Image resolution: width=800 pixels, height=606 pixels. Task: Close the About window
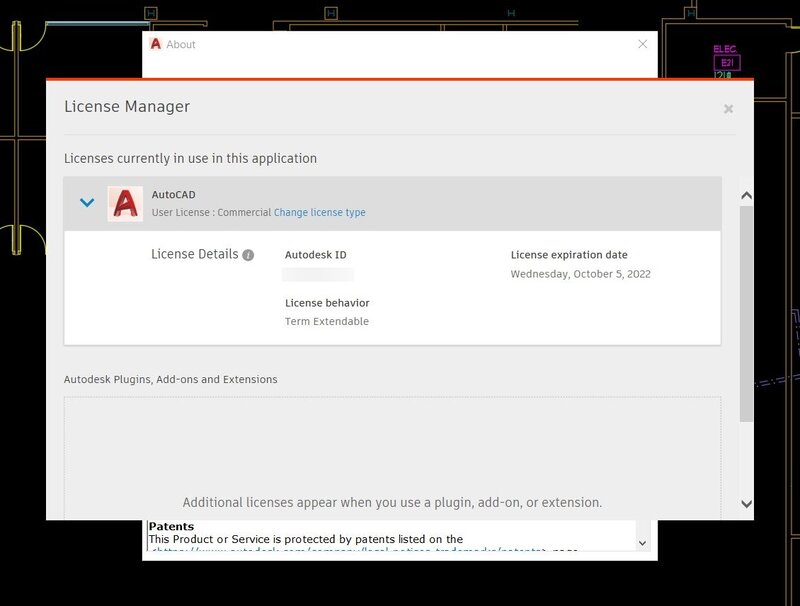(643, 44)
